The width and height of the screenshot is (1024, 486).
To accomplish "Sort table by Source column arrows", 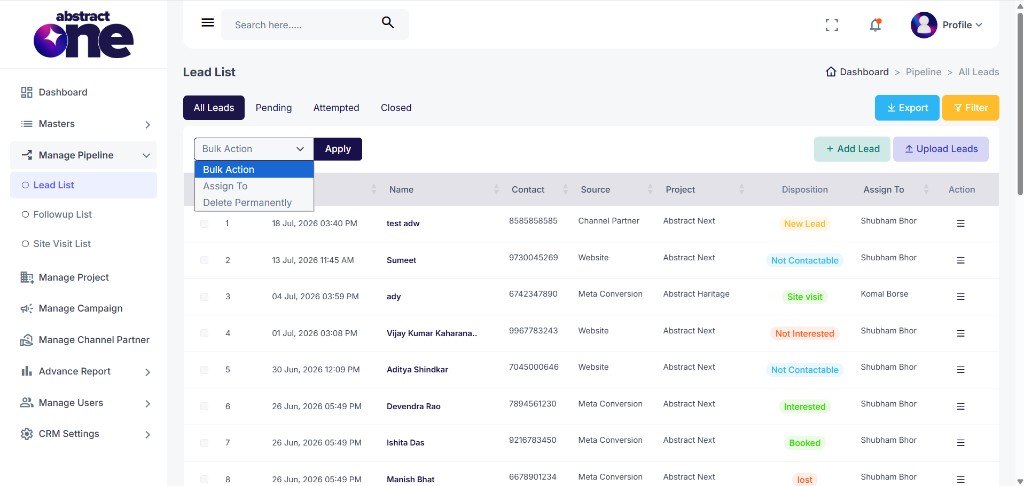I will [x=650, y=189].
